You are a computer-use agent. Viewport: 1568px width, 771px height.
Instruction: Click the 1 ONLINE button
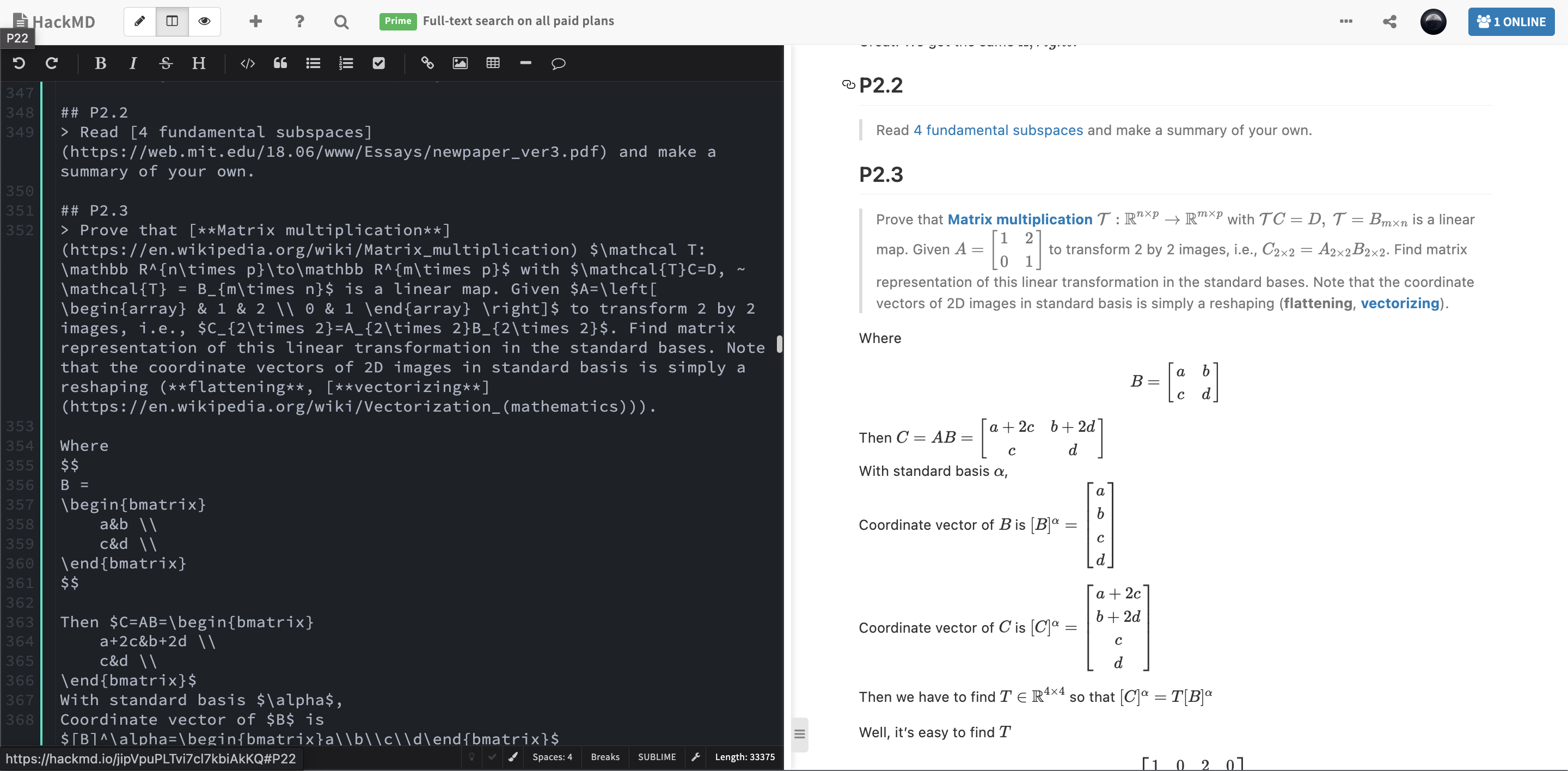click(x=1511, y=22)
